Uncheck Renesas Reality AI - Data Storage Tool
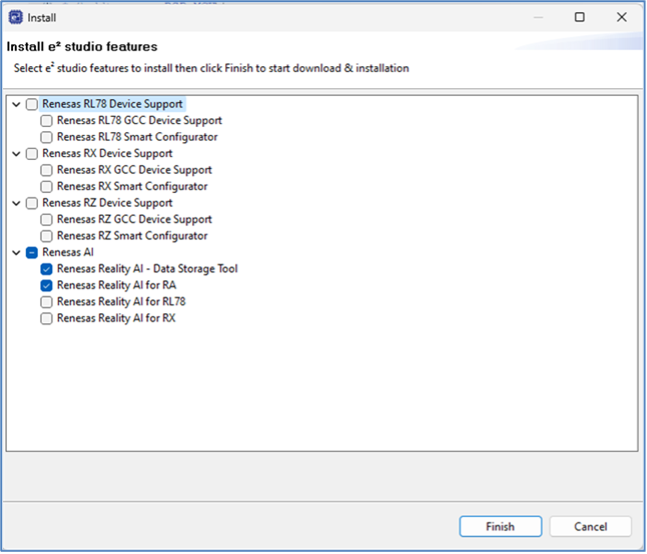Viewport: 647px width, 554px height. coord(47,269)
